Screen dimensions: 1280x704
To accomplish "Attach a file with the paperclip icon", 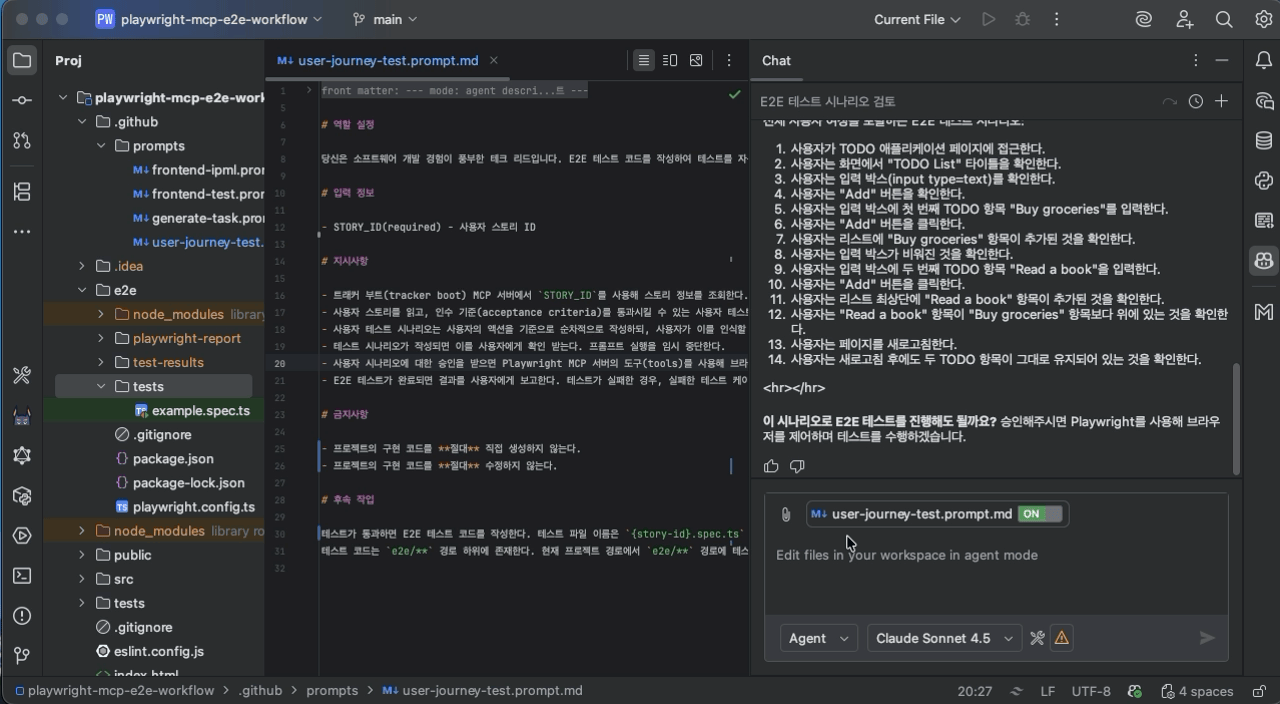I will 786,514.
